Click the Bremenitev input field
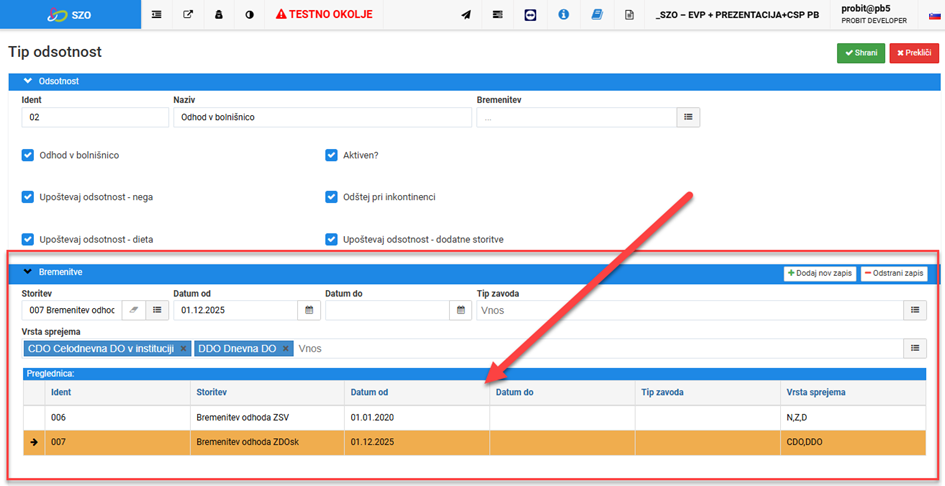The width and height of the screenshot is (945, 486). (x=577, y=118)
